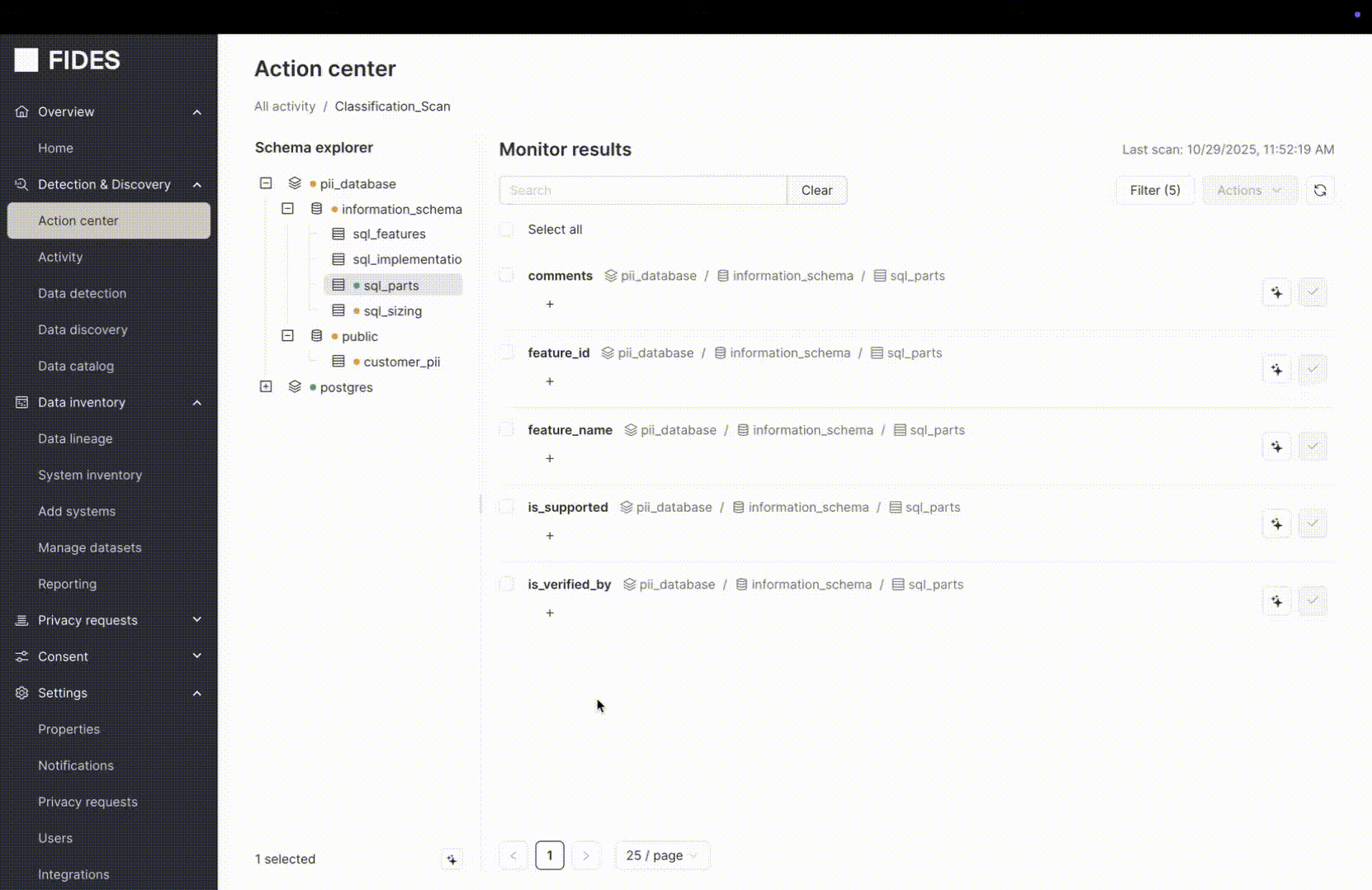1372x890 pixels.
Task: Select the is_supported row checkbox
Action: click(x=507, y=507)
